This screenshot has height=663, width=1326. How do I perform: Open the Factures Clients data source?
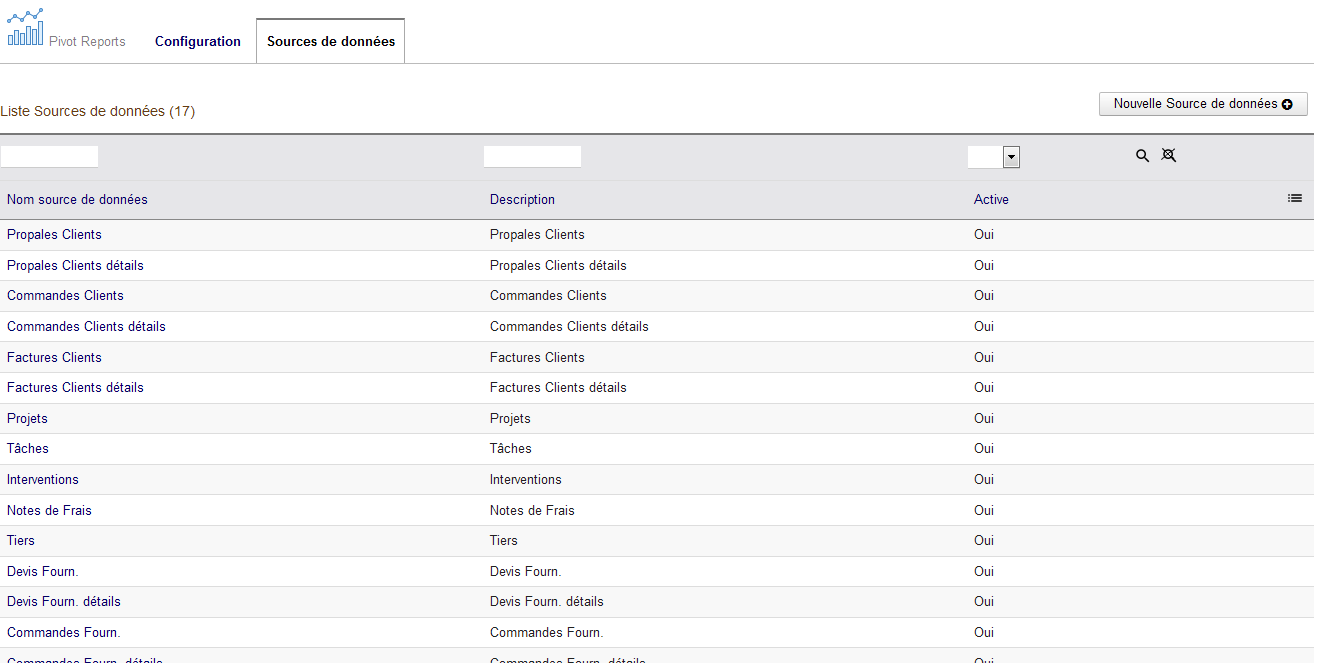pos(54,358)
